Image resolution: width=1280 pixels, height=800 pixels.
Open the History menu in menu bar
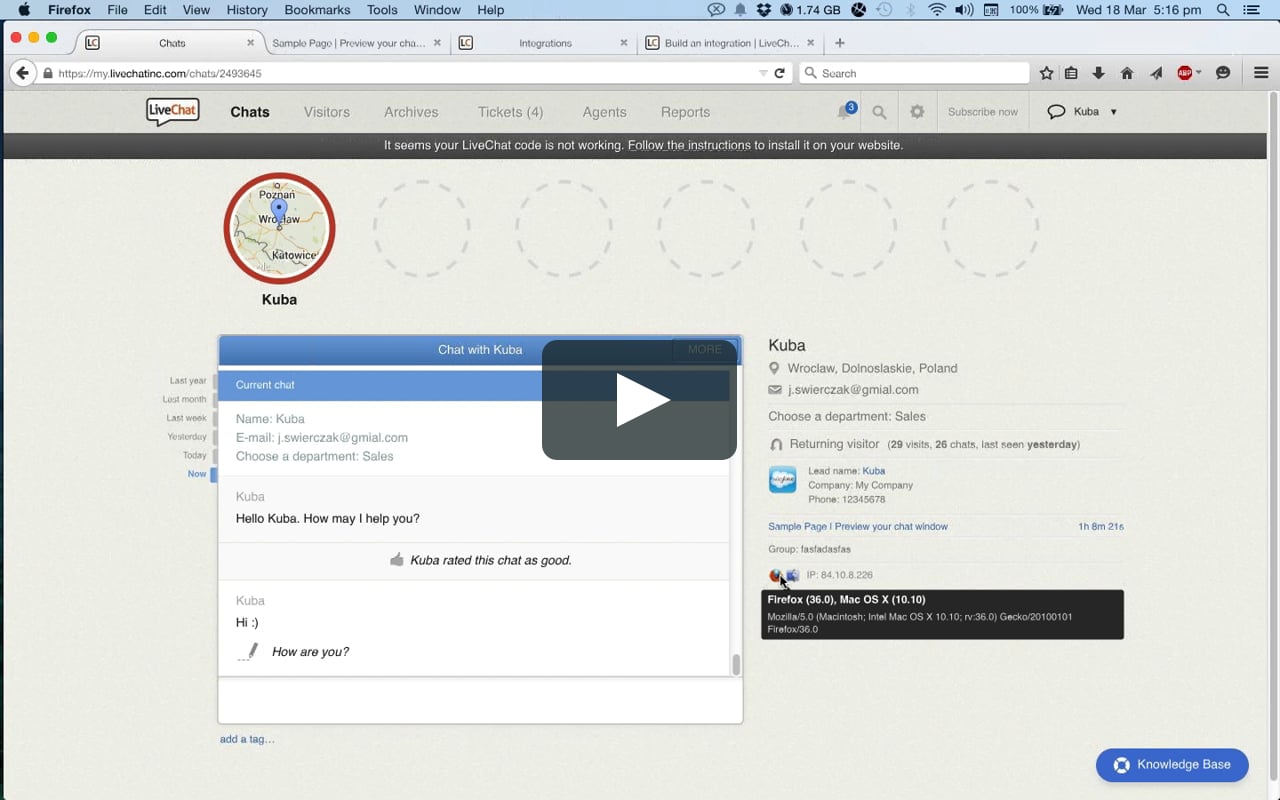click(247, 10)
